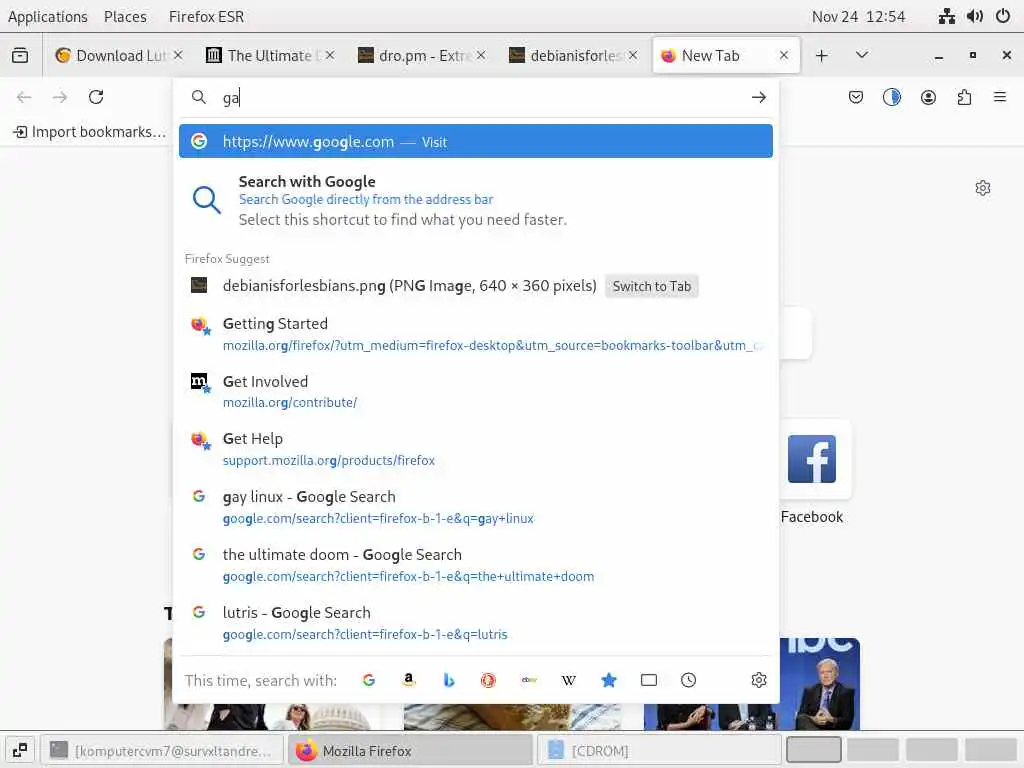Search open tabs using the tab icon
The image size is (1024, 768).
coord(648,680)
